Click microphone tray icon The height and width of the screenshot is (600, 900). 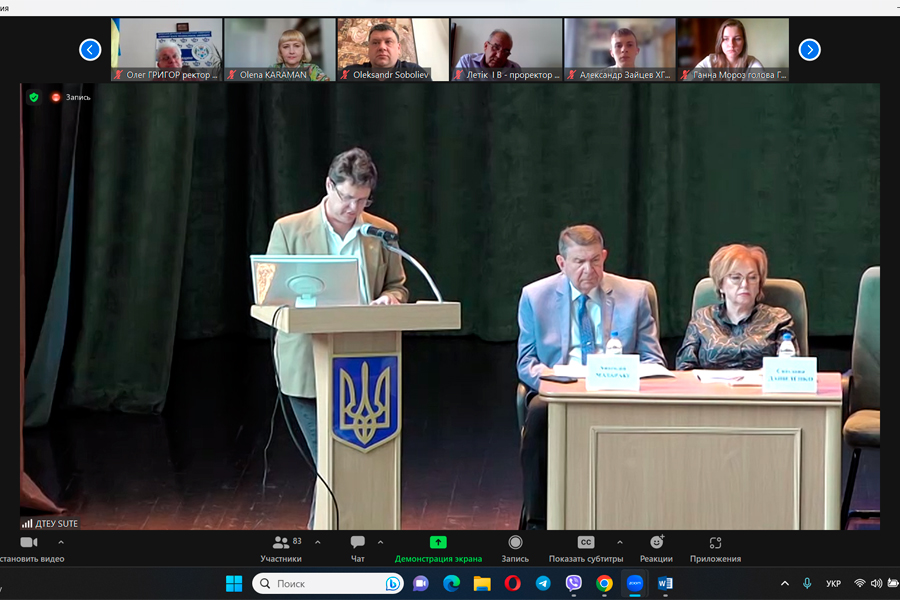tap(806, 584)
